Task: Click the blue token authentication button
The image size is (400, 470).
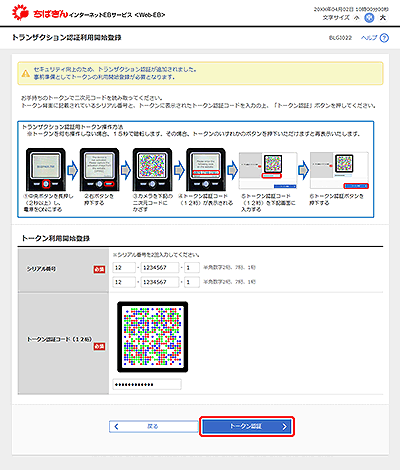Action: coord(247,426)
